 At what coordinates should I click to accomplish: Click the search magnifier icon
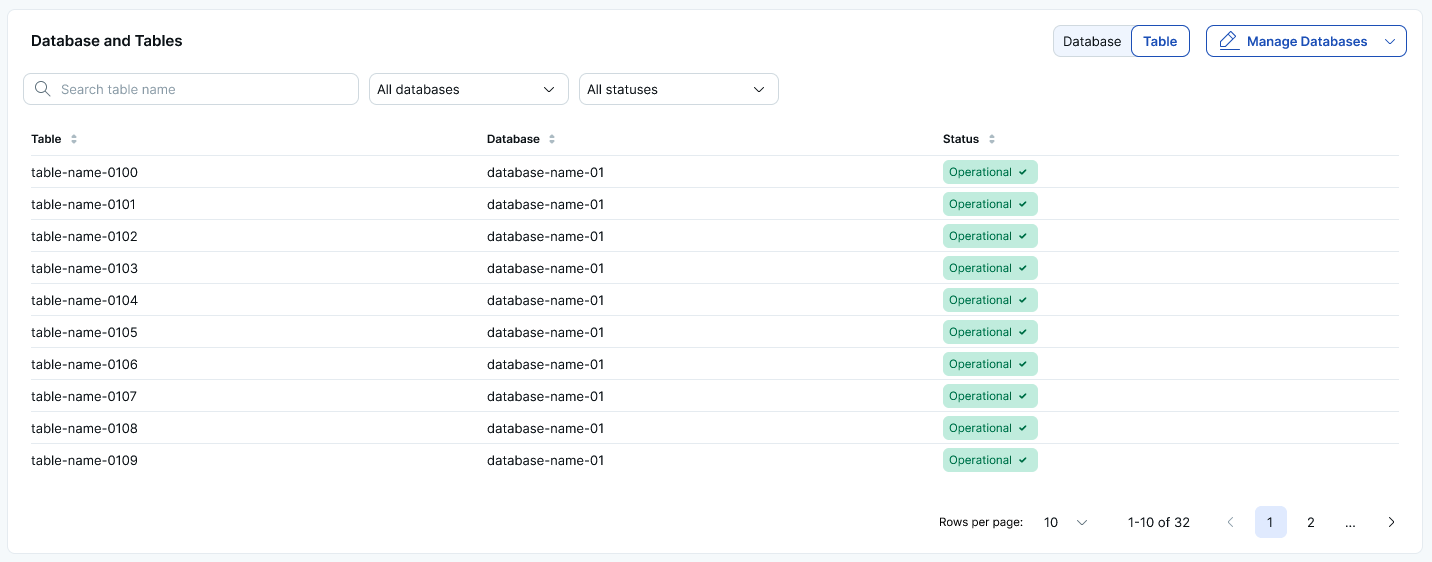pos(42,89)
